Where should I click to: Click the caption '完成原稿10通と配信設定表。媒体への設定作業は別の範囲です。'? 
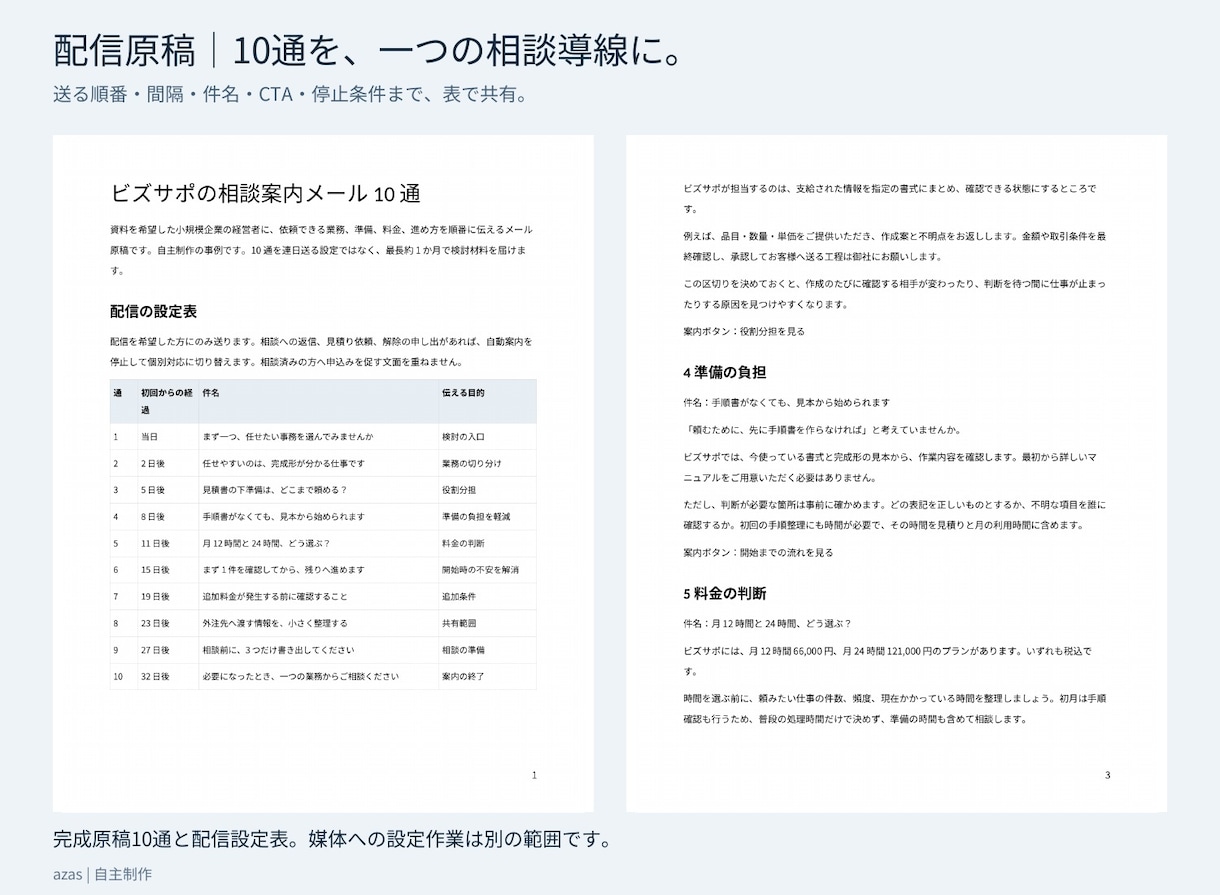[332, 838]
